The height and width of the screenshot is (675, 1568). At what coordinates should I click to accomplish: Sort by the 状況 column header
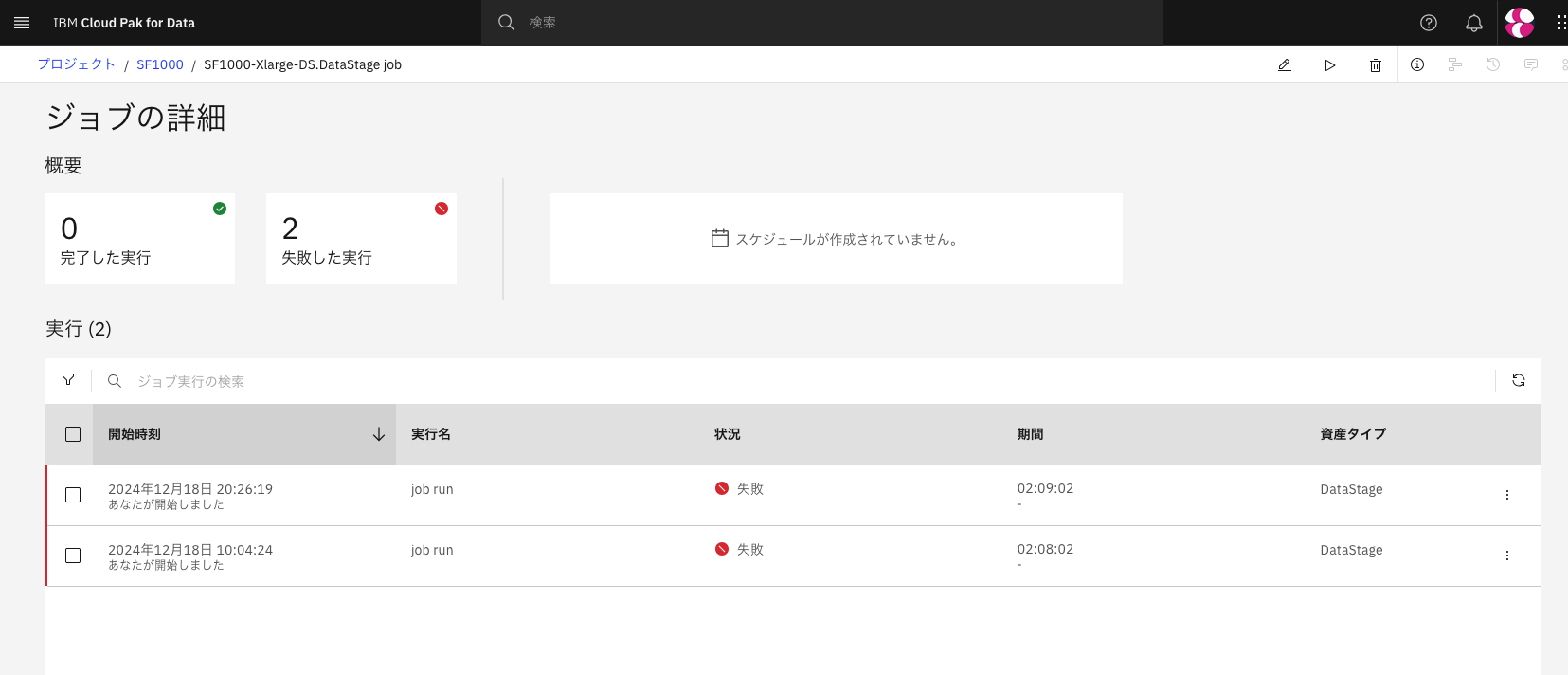(728, 434)
